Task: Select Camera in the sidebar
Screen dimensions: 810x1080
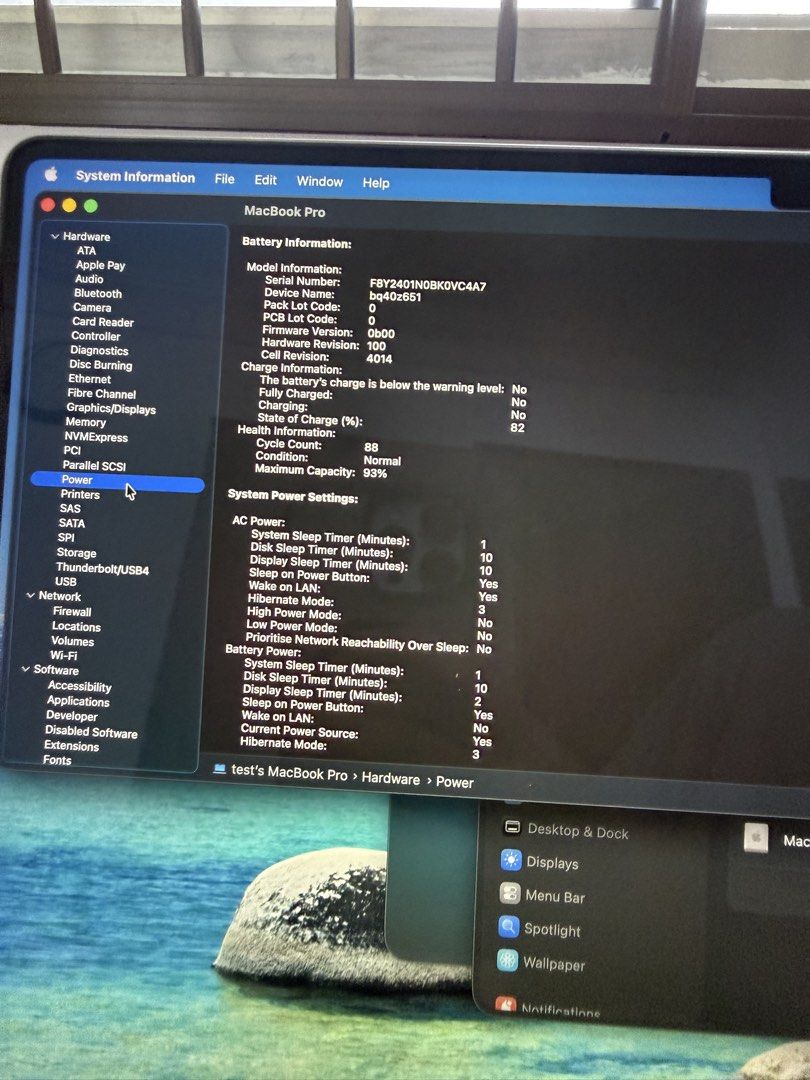Action: point(92,307)
